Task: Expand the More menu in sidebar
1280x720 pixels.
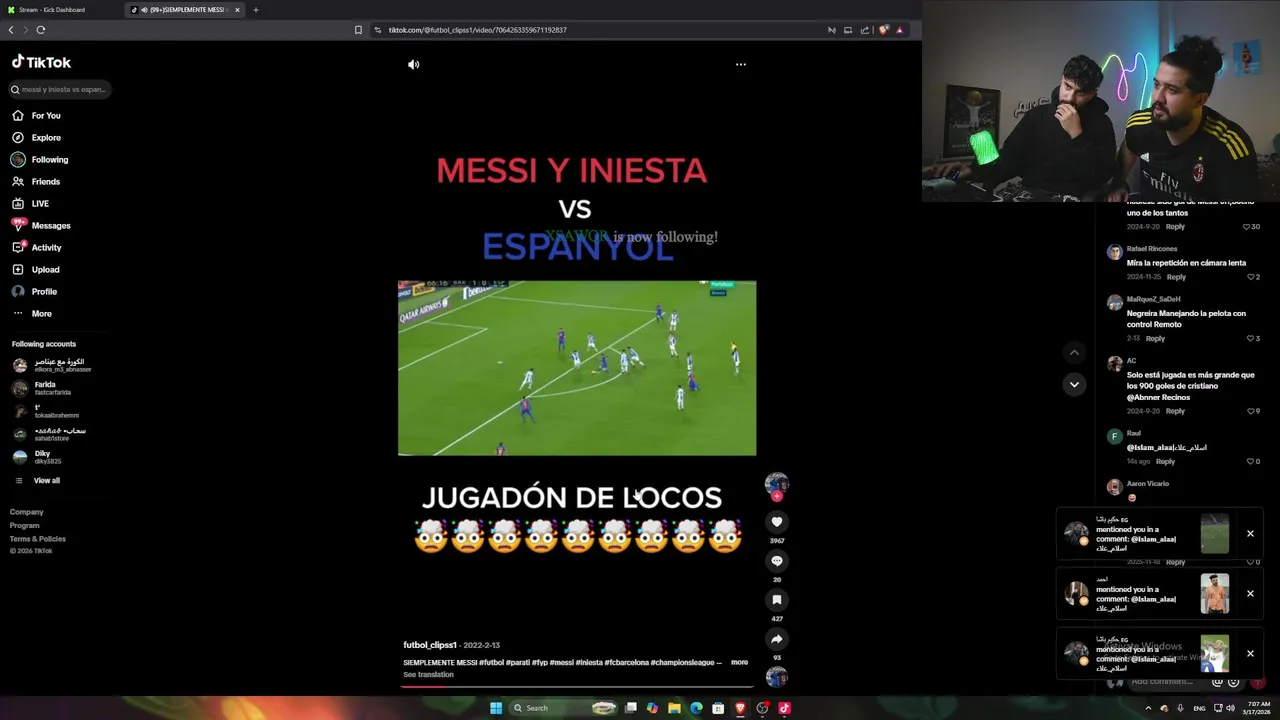Action: point(32,314)
